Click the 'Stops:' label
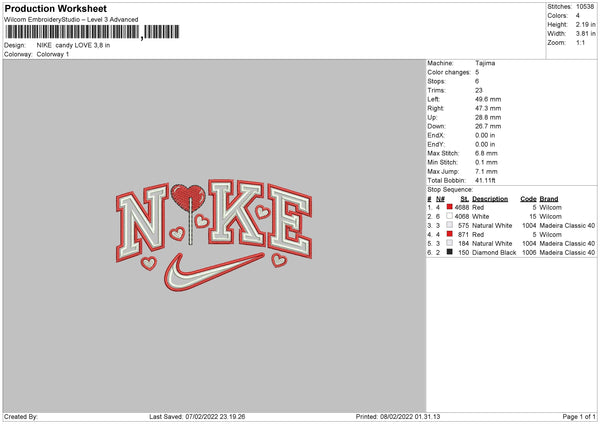Viewport: 600px width, 424px height. pyautogui.click(x=437, y=81)
